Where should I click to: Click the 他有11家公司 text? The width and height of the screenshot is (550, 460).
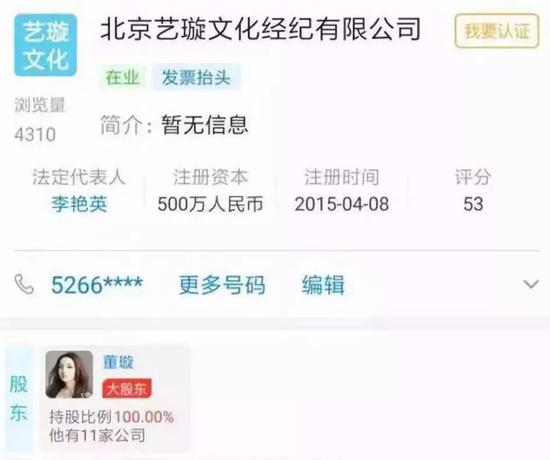click(x=97, y=435)
